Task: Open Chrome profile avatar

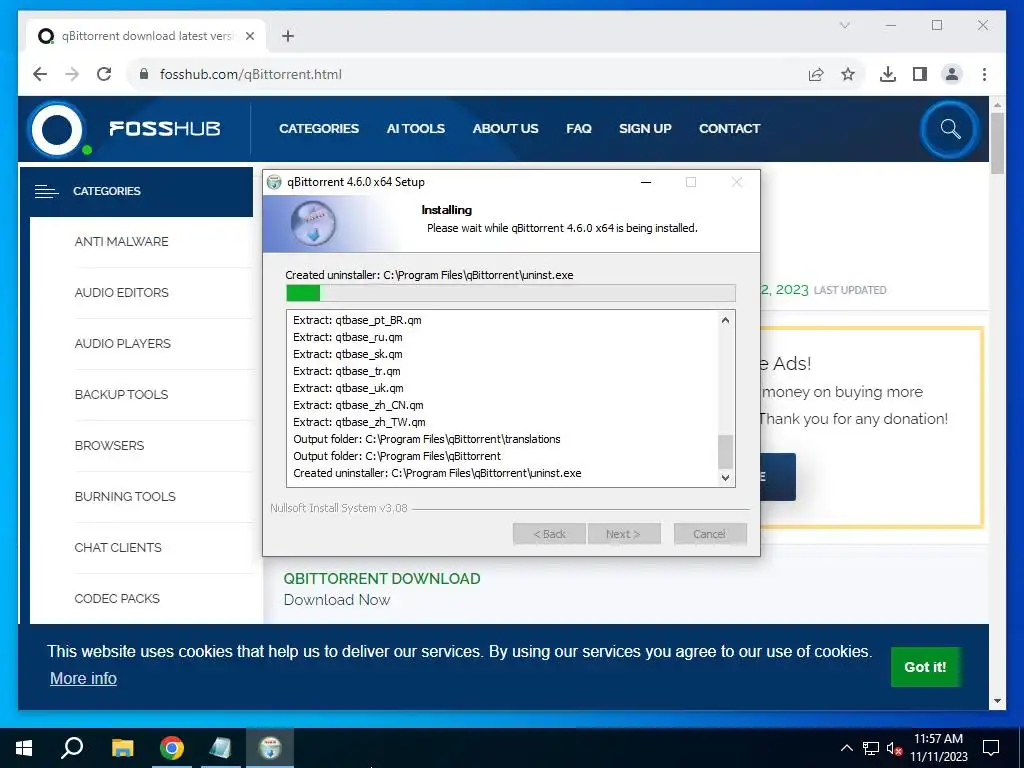Action: 952,74
